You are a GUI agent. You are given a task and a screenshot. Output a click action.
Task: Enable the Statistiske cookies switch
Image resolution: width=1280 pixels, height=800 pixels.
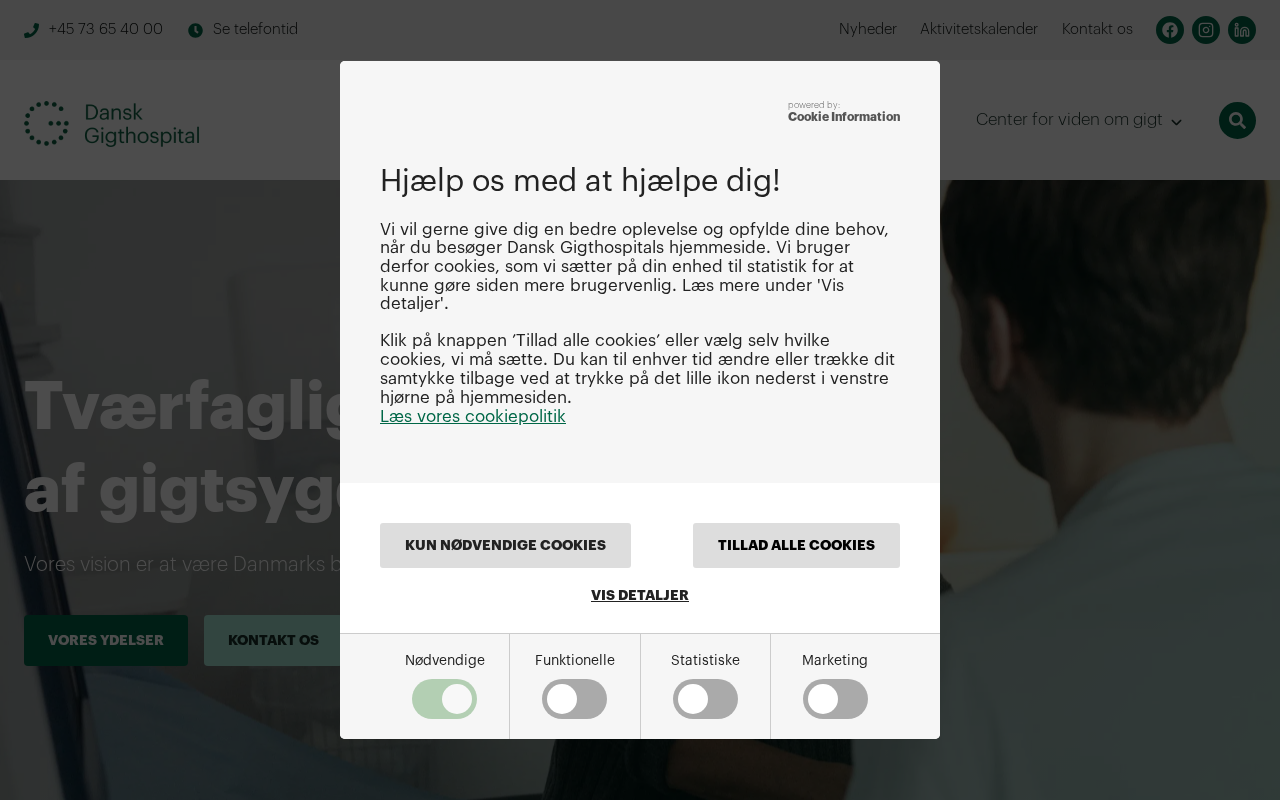pyautogui.click(x=705, y=699)
